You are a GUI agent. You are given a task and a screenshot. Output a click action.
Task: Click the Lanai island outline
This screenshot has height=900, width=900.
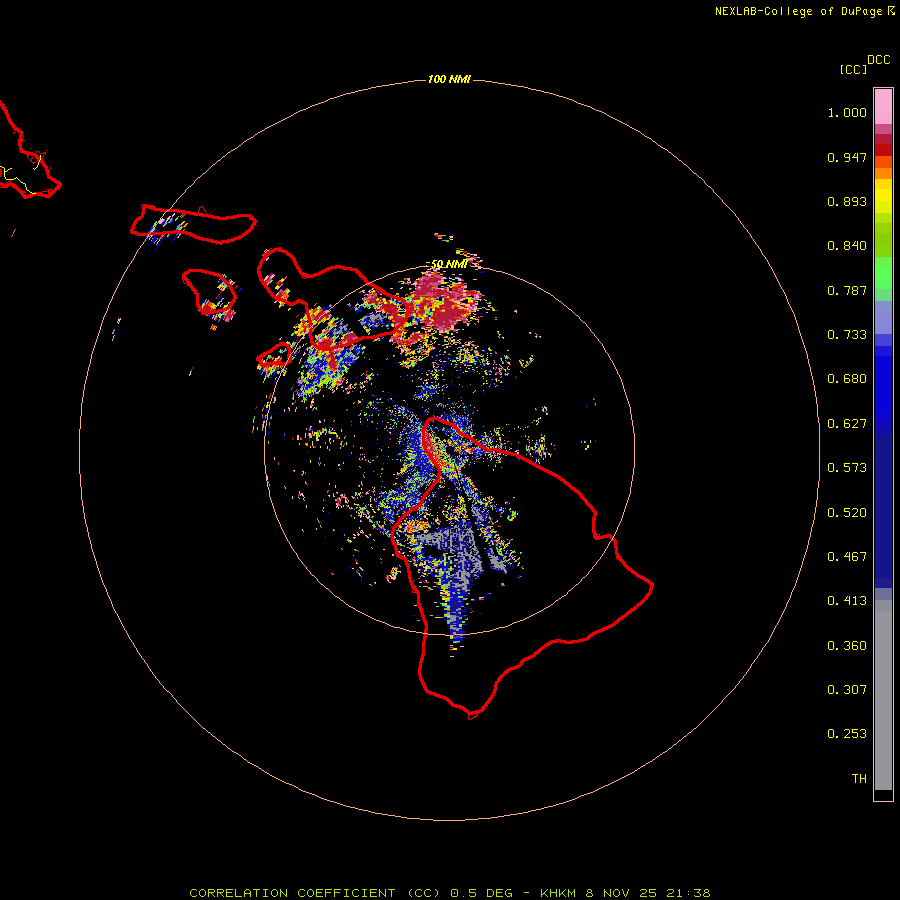click(209, 292)
